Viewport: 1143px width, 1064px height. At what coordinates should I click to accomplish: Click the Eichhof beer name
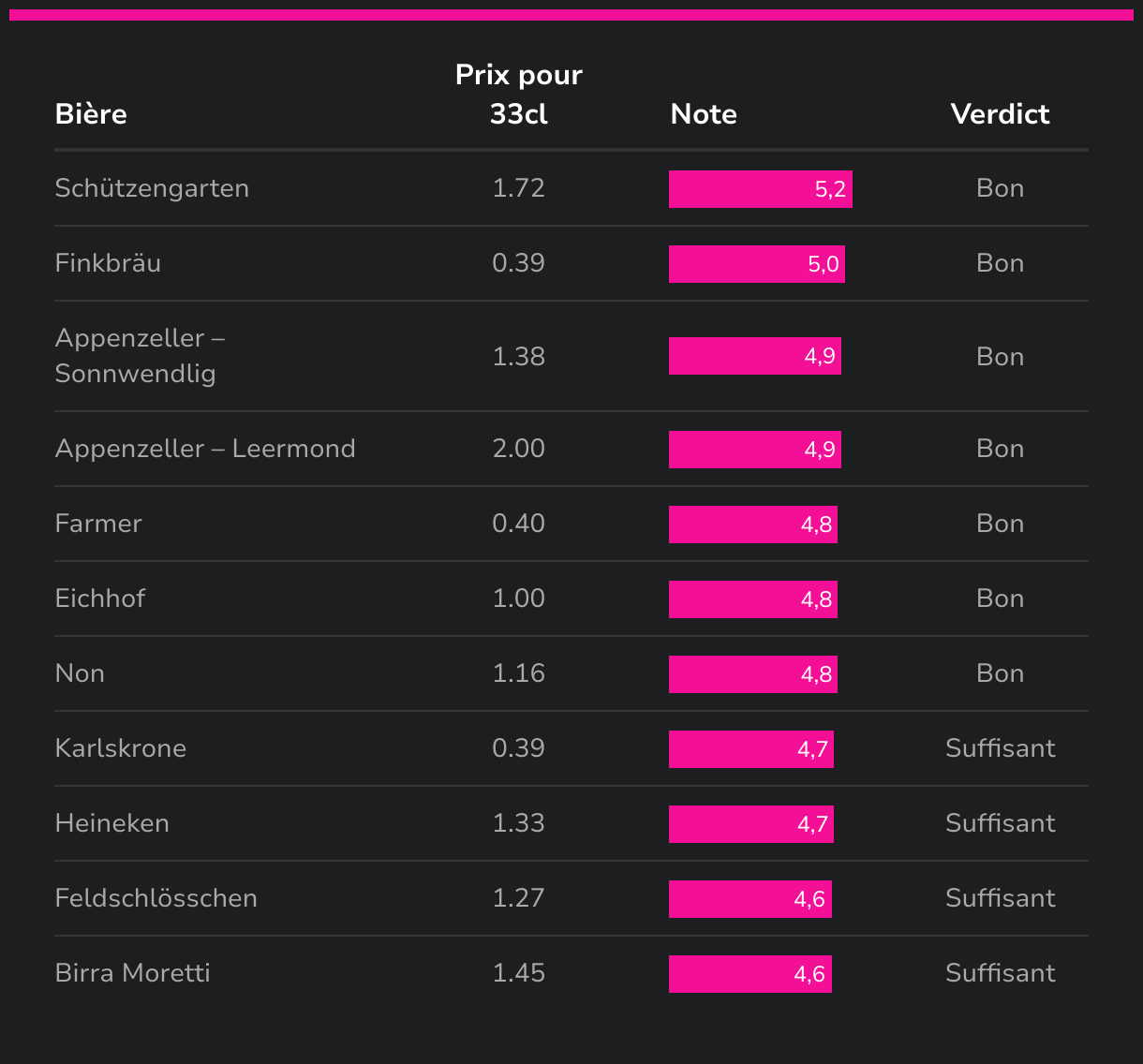coord(100,598)
